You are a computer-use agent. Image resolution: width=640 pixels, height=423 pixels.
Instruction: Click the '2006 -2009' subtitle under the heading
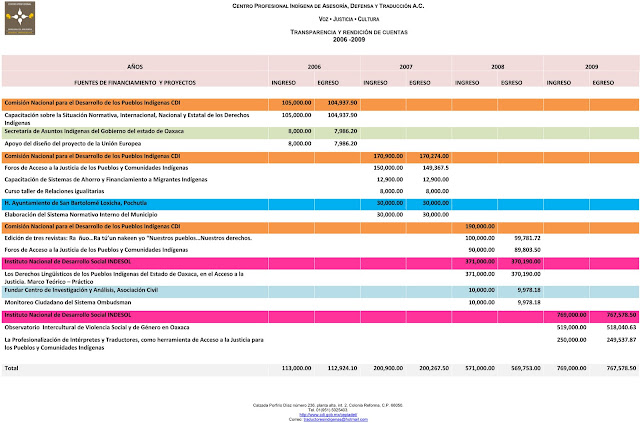point(349,40)
